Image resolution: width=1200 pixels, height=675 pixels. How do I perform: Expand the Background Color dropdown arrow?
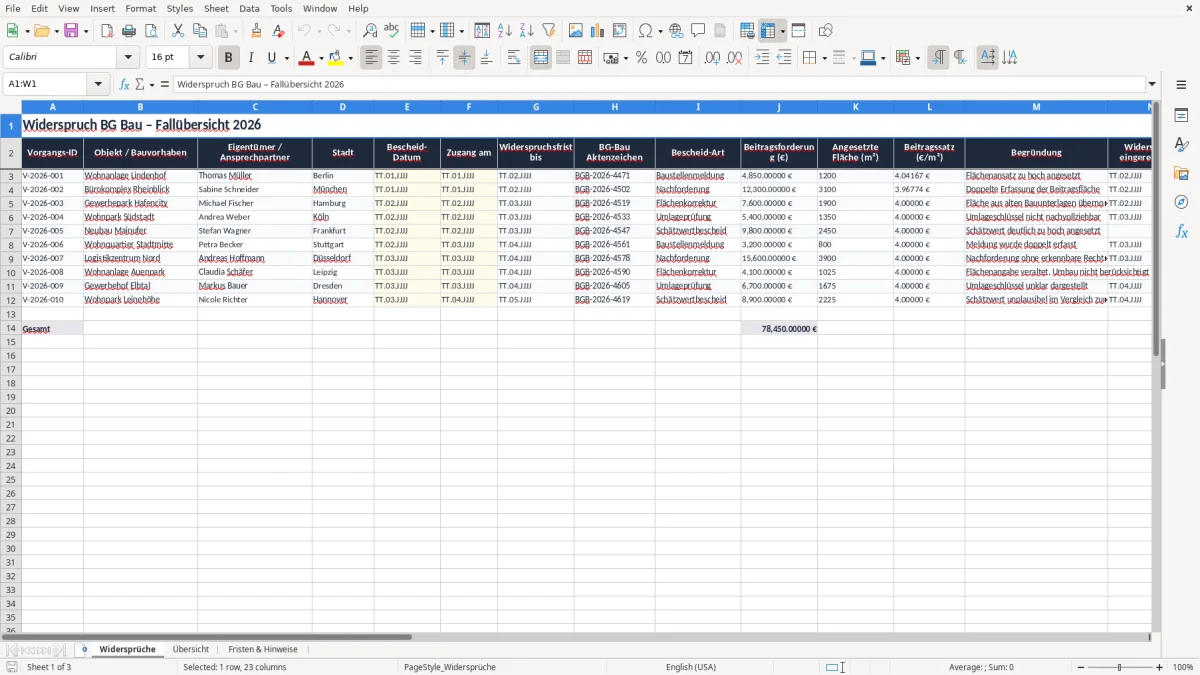coord(350,58)
